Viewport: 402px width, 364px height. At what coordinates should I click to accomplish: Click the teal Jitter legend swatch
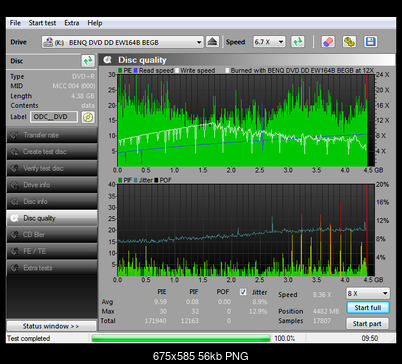coord(136,180)
